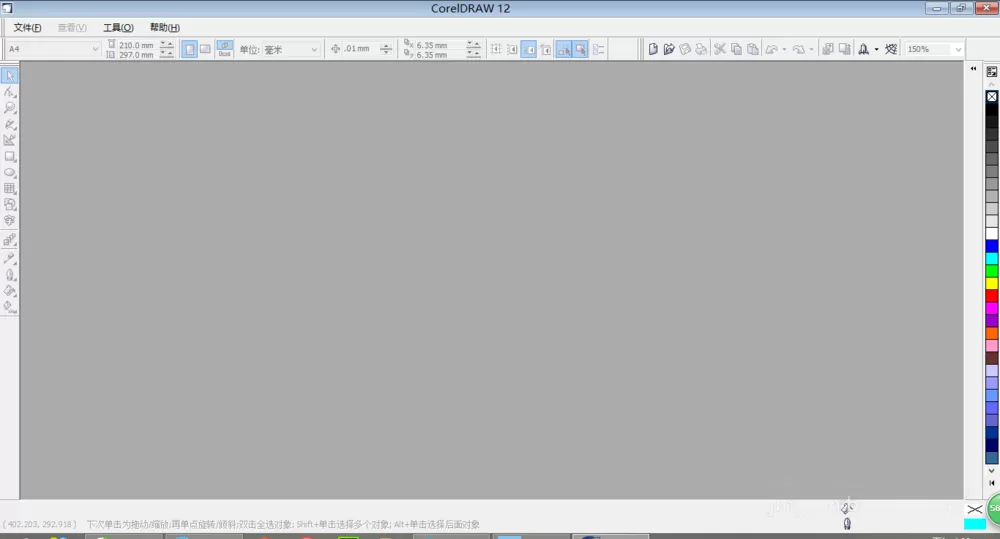This screenshot has width=1000, height=539.
Task: Click the nudge offset .01 mm field
Action: tap(360, 49)
